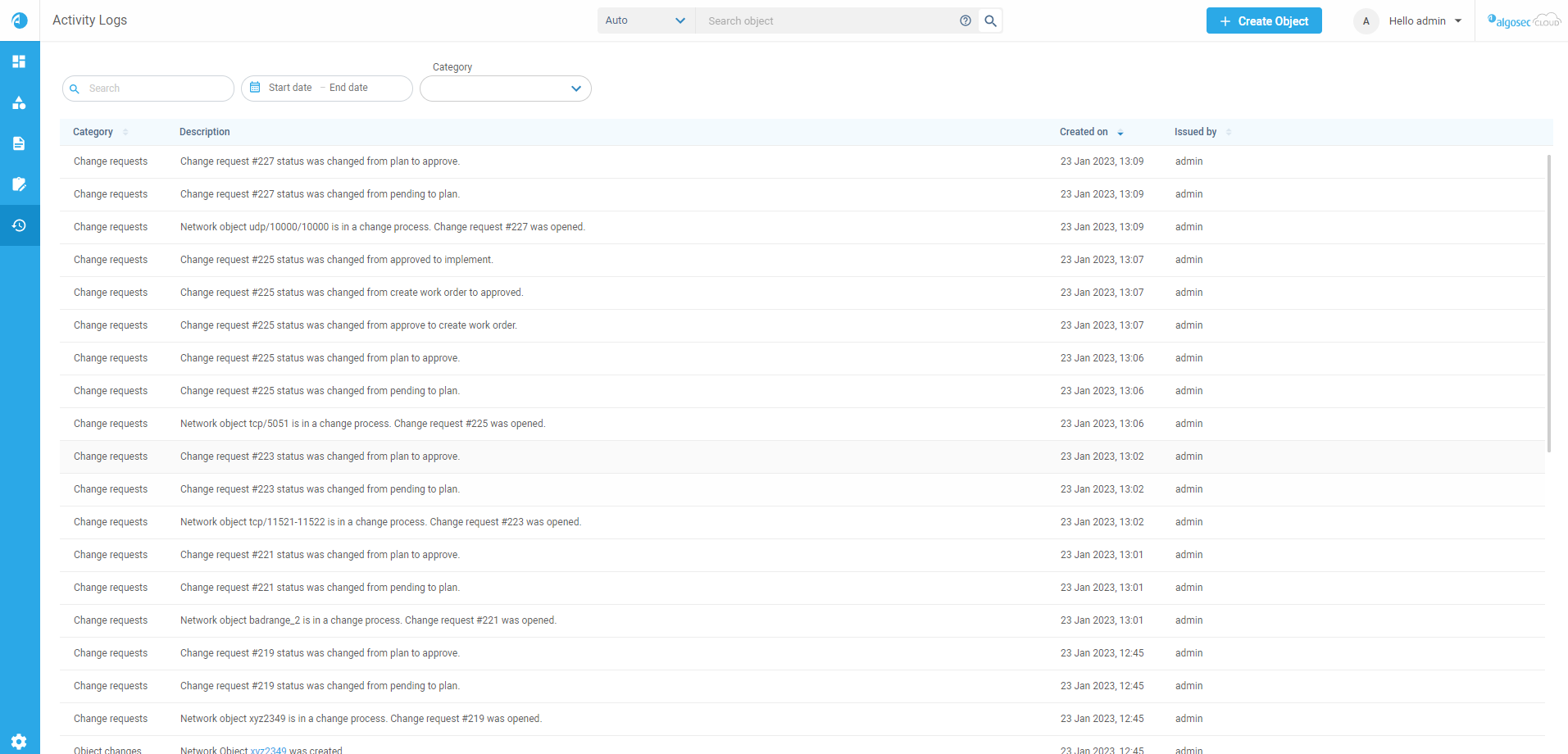Viewport: 1568px width, 754px height.
Task: Open settings gear at sidebar bottom
Action: (19, 741)
